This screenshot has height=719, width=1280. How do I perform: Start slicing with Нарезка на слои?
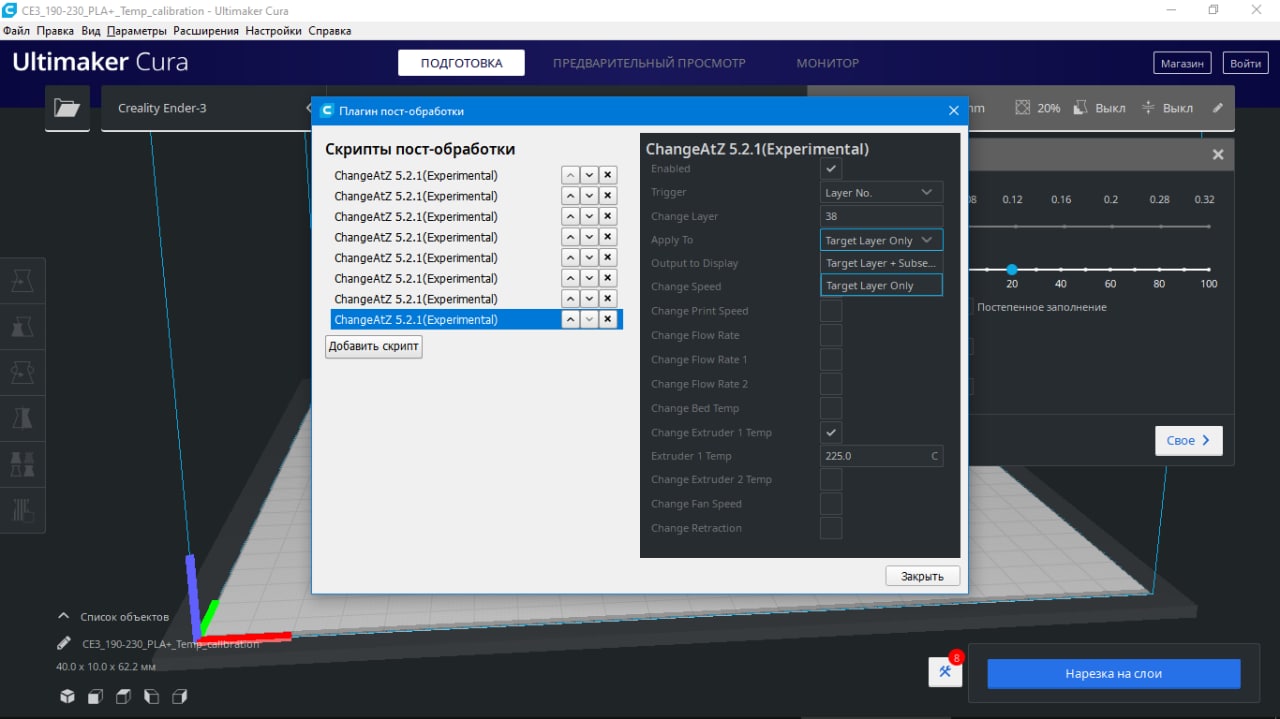(1114, 674)
